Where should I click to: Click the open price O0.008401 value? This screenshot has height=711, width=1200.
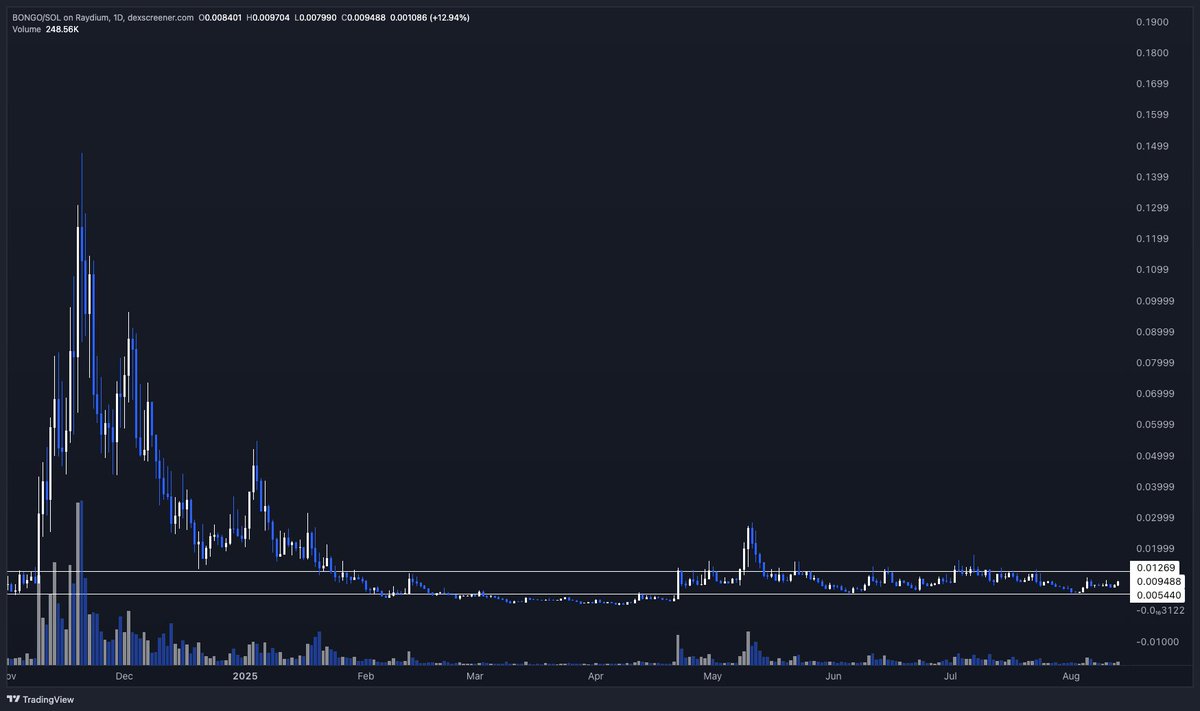(220, 17)
